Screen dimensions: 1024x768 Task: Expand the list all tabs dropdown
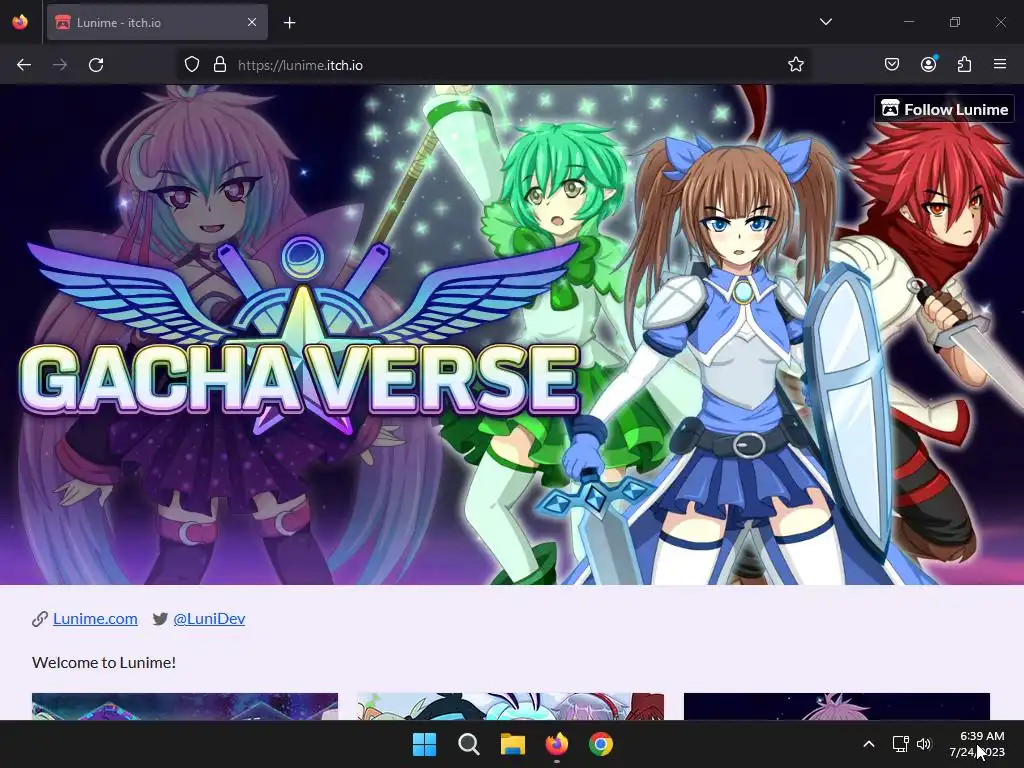pos(826,22)
